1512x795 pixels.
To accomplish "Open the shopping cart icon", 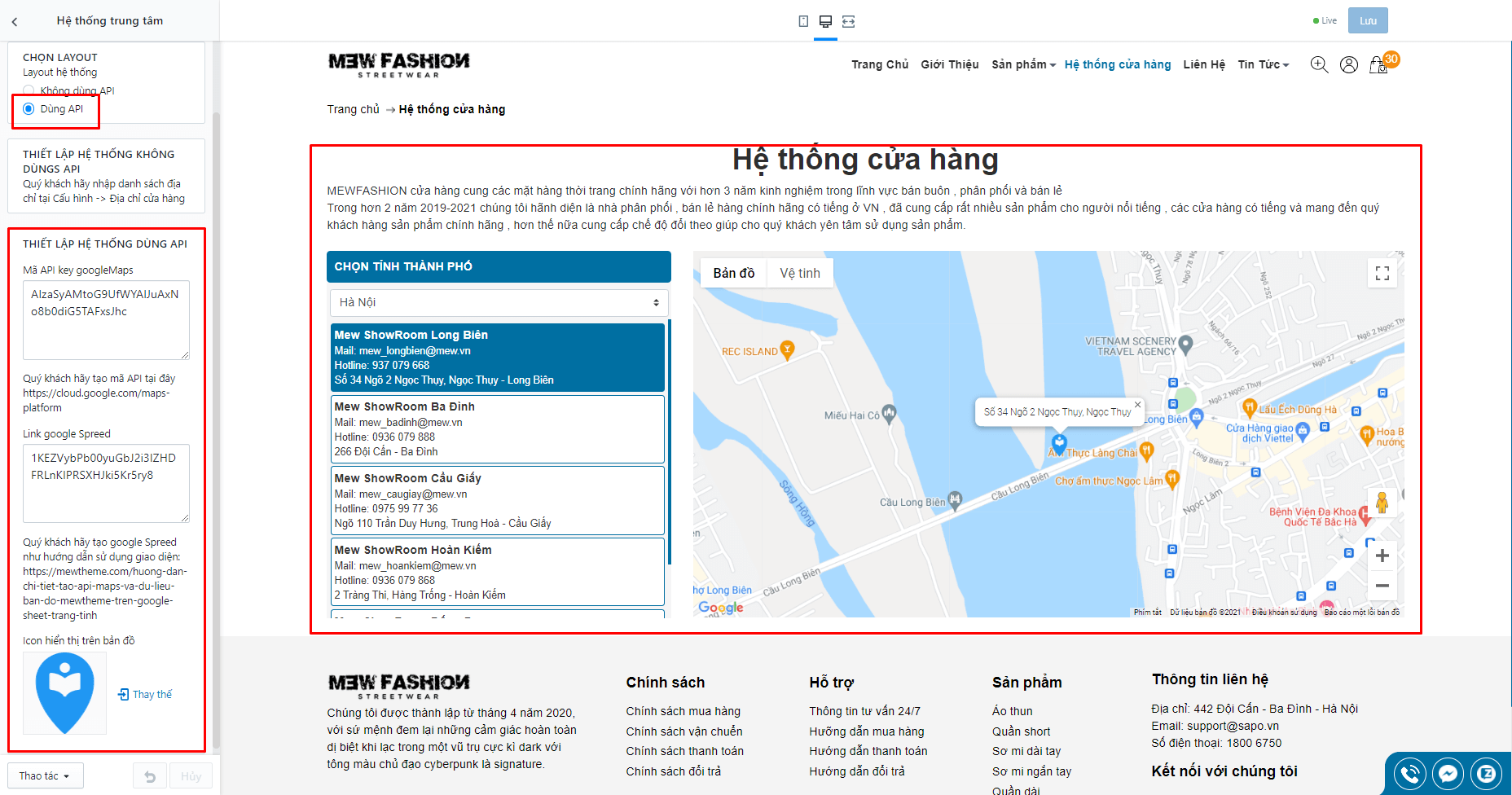I will (1378, 64).
